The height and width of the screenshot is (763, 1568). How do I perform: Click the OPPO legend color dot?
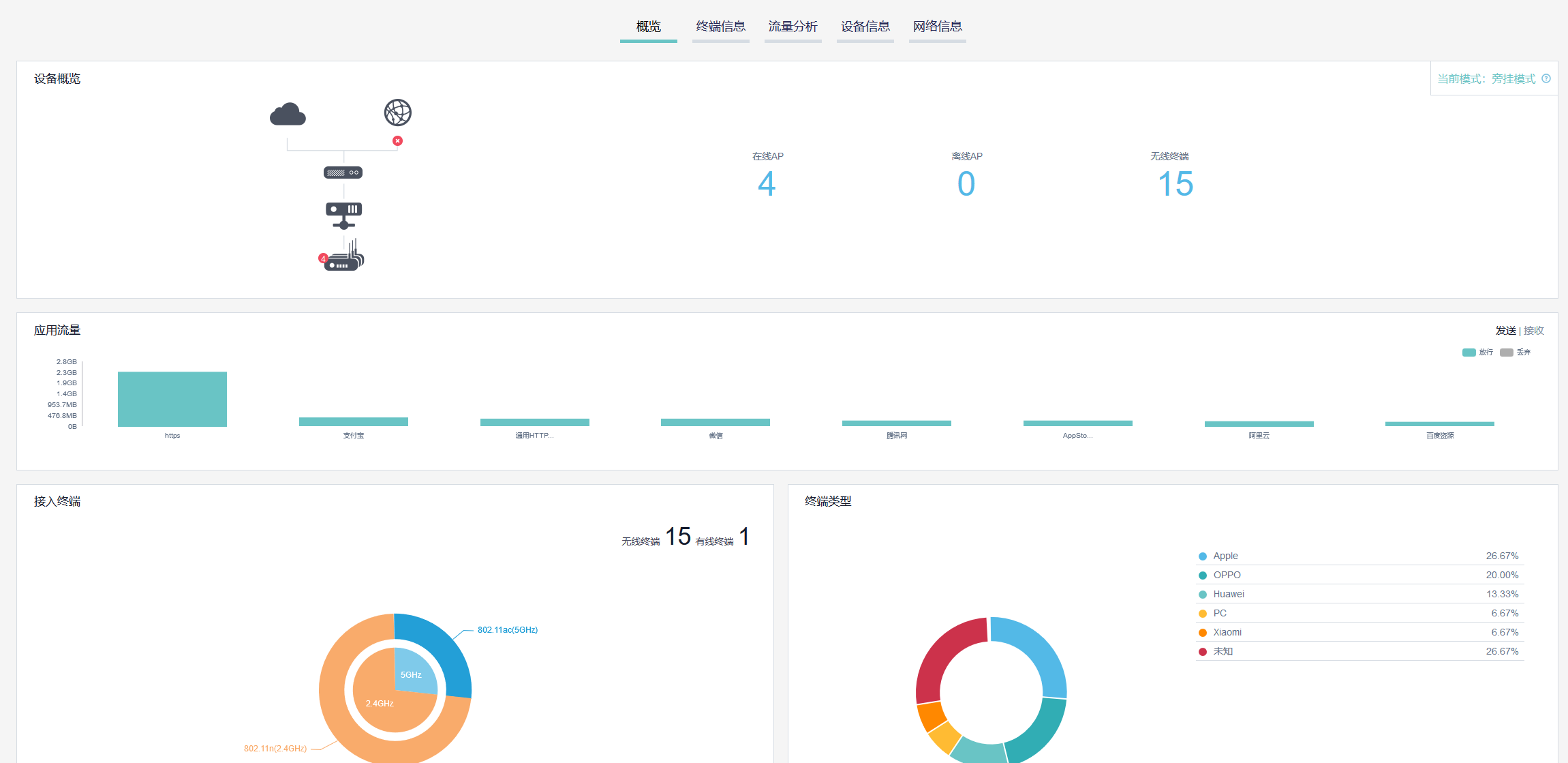[x=1203, y=575]
